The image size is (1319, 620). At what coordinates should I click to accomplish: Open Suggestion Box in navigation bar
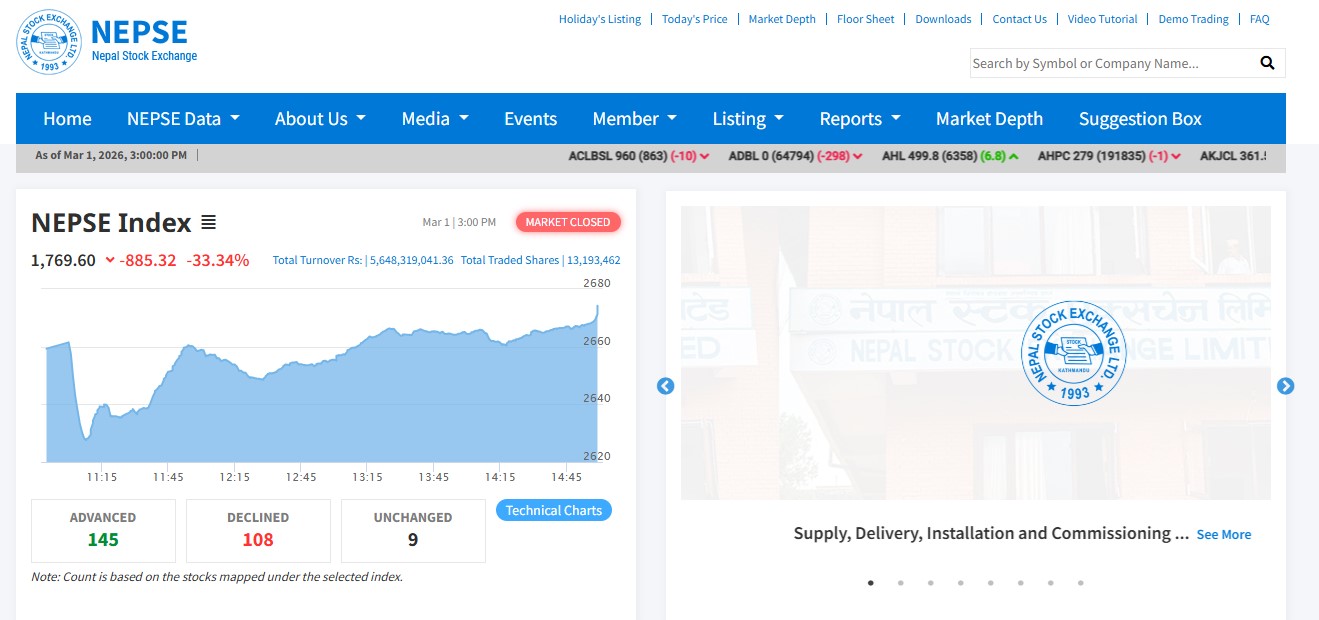(1140, 119)
